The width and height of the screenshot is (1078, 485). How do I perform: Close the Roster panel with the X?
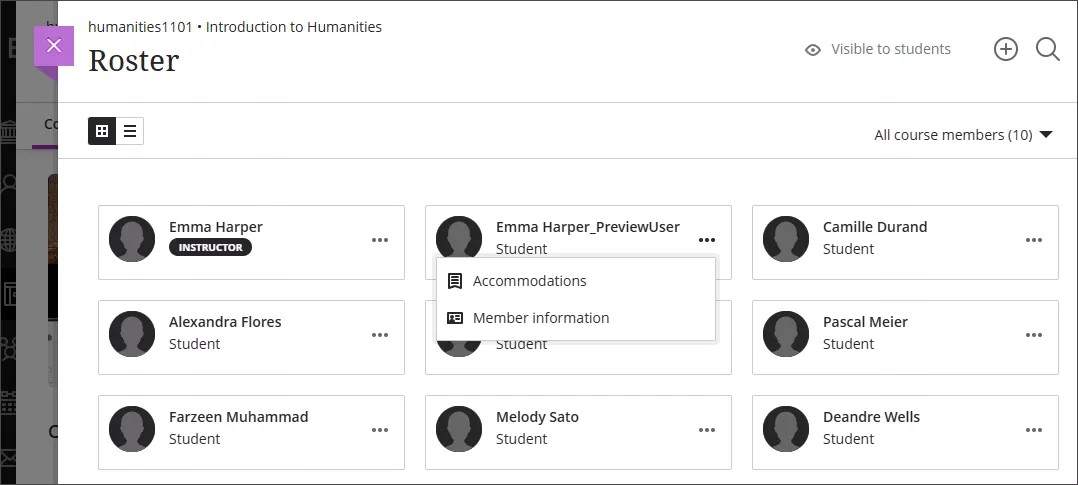[54, 46]
